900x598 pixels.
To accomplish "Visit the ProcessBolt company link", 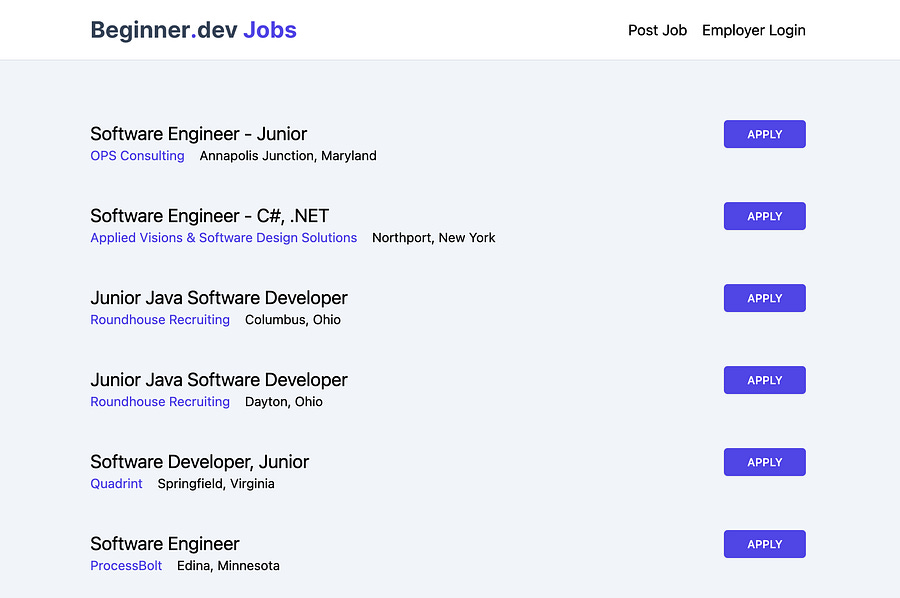I will 126,566.
